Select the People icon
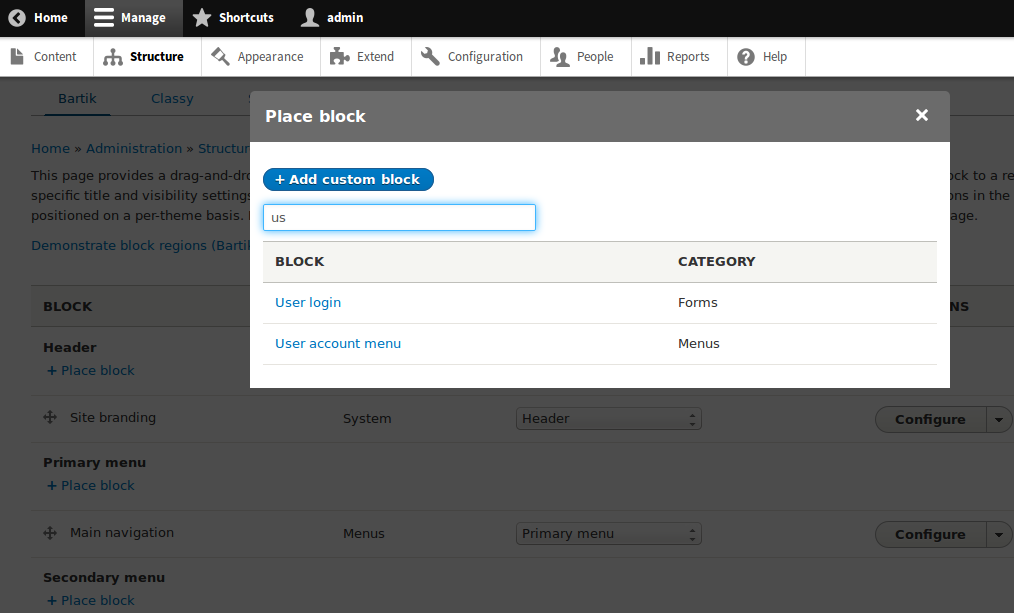 click(558, 57)
